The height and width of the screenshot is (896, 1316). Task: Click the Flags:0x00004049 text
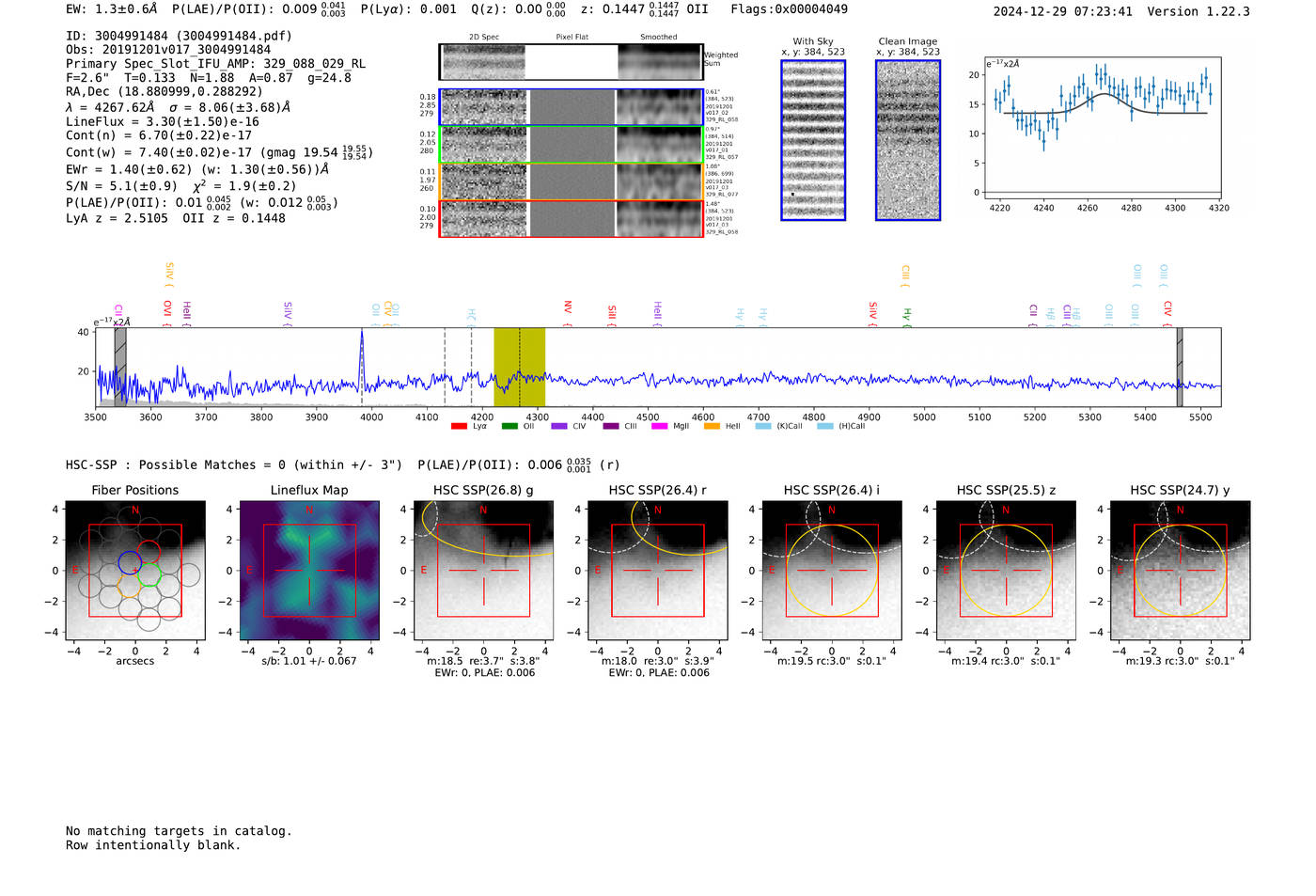click(790, 9)
